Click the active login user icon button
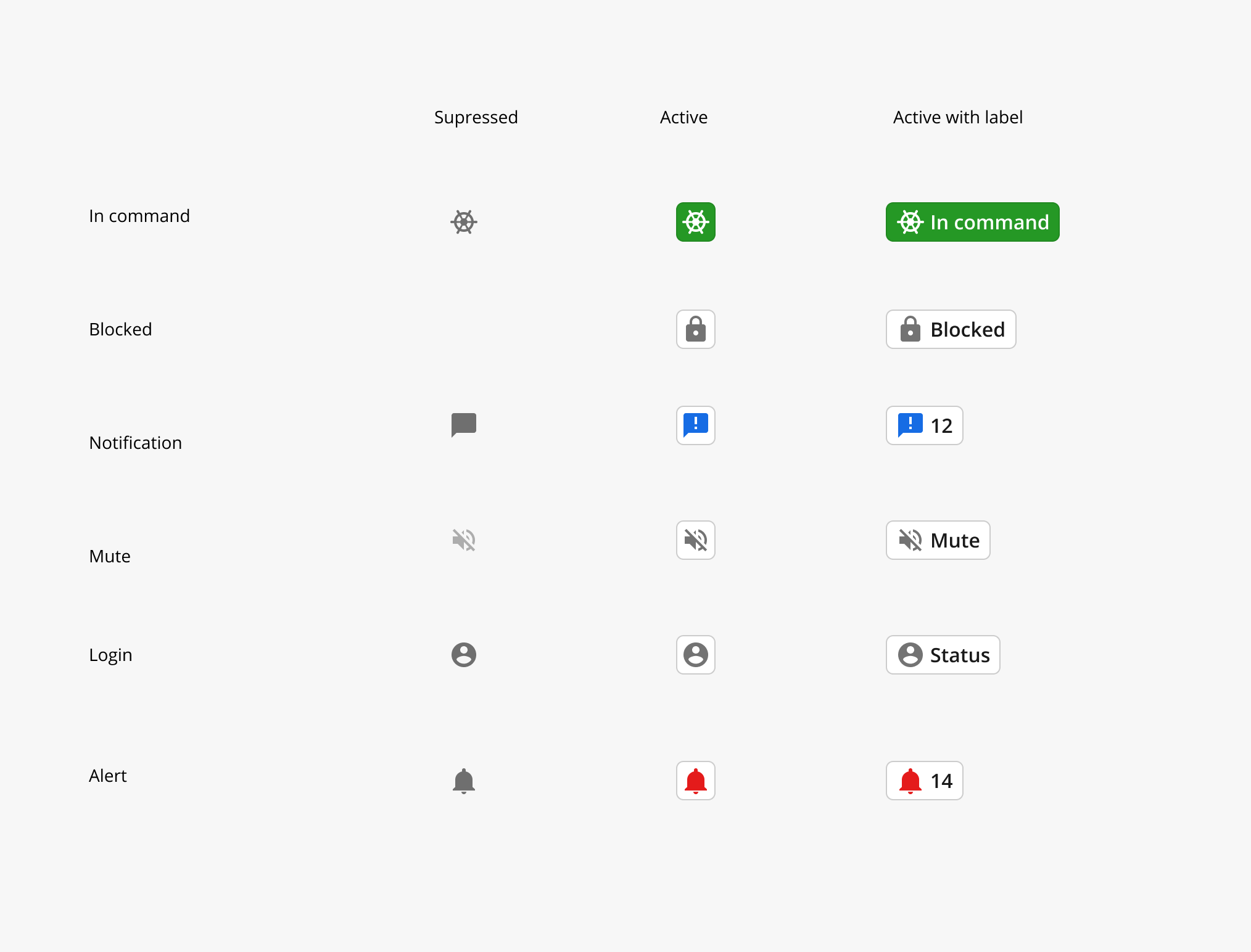The height and width of the screenshot is (952, 1251). (x=696, y=655)
